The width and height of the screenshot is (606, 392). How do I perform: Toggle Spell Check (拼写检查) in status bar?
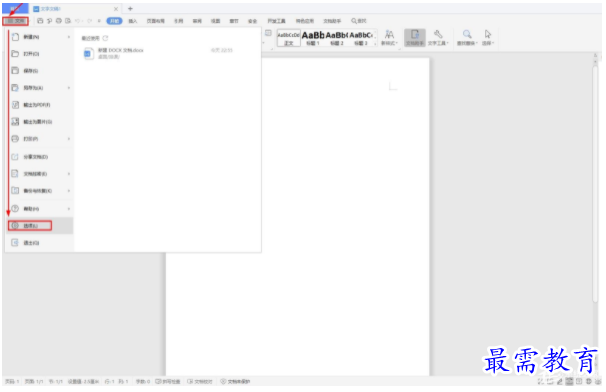coord(168,382)
